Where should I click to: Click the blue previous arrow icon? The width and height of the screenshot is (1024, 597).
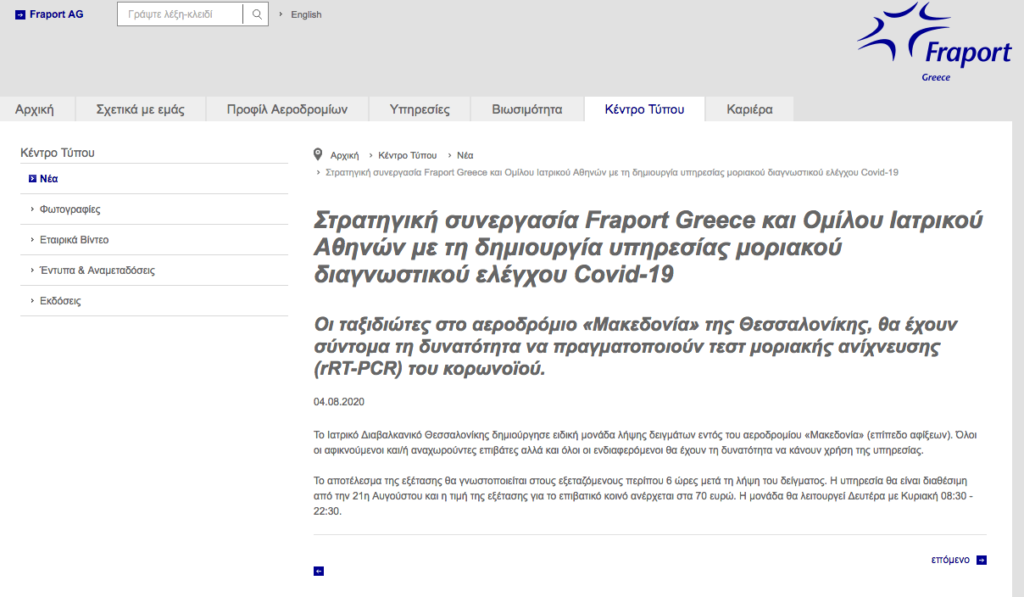pyautogui.click(x=319, y=571)
